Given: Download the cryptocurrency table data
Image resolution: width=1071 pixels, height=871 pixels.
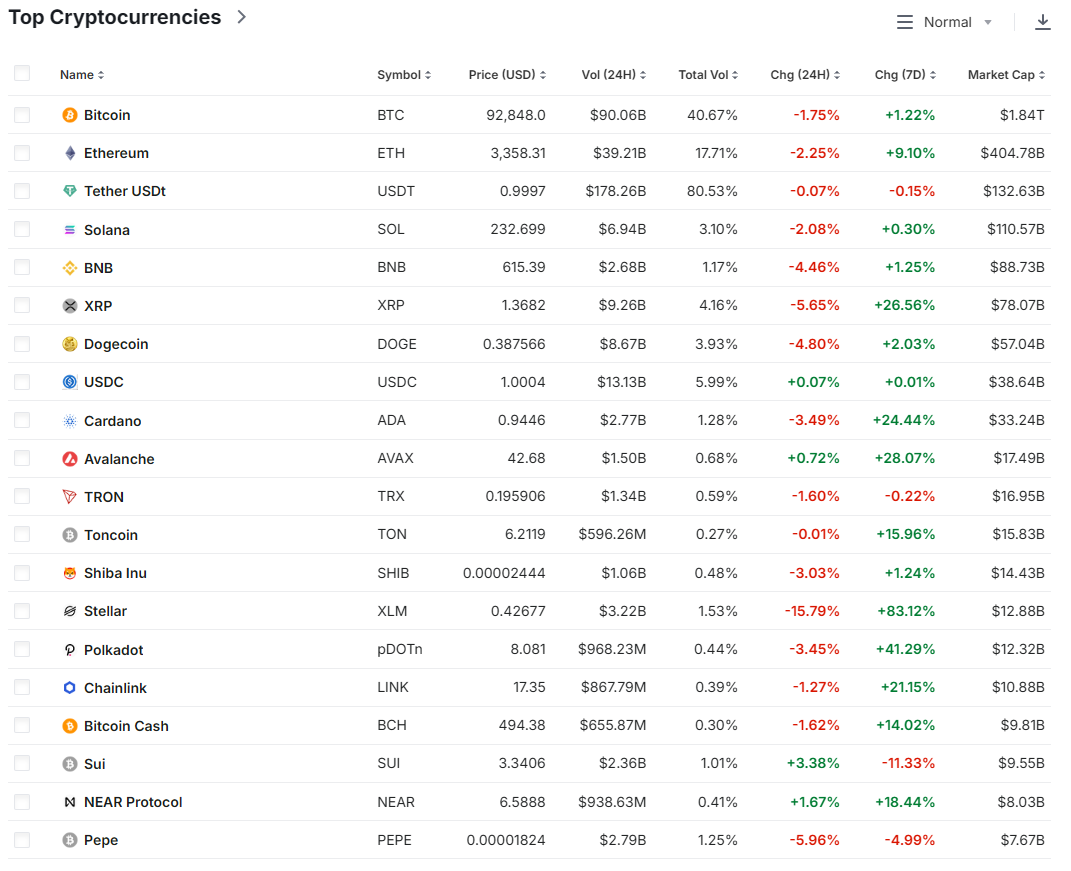Looking at the screenshot, I should point(1042,22).
